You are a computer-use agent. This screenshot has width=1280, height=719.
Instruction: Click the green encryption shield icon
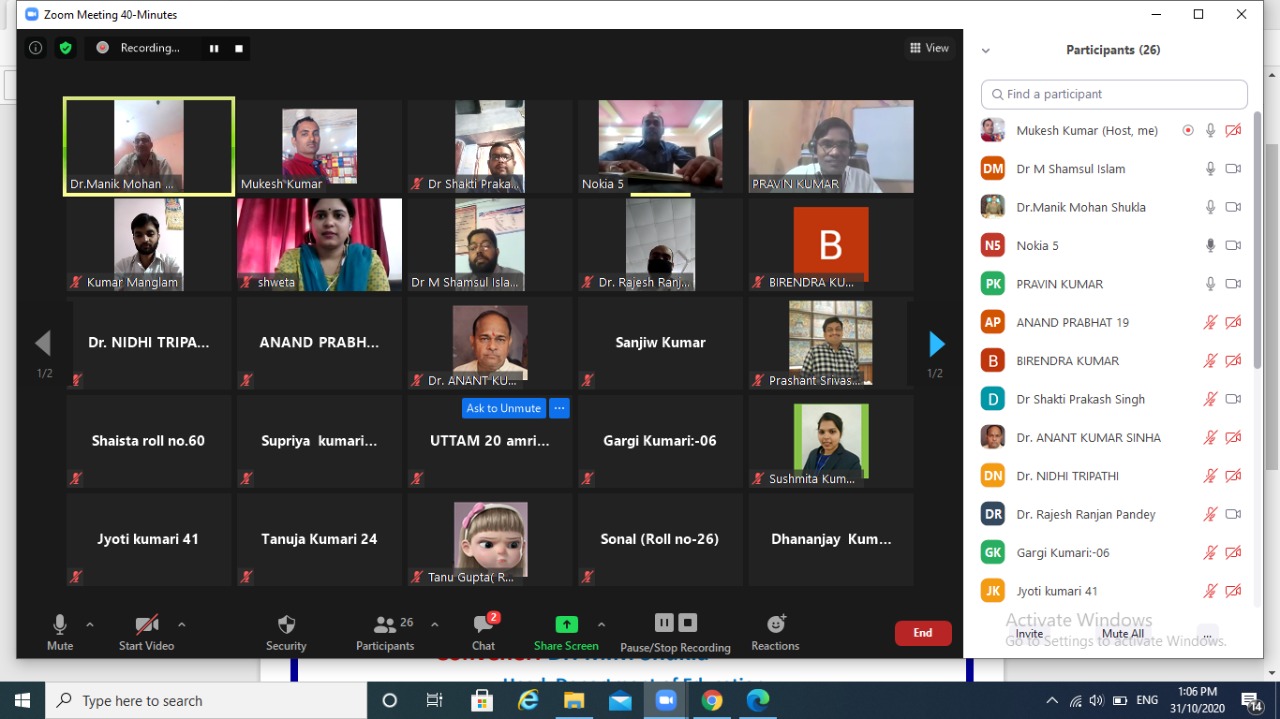click(66, 48)
